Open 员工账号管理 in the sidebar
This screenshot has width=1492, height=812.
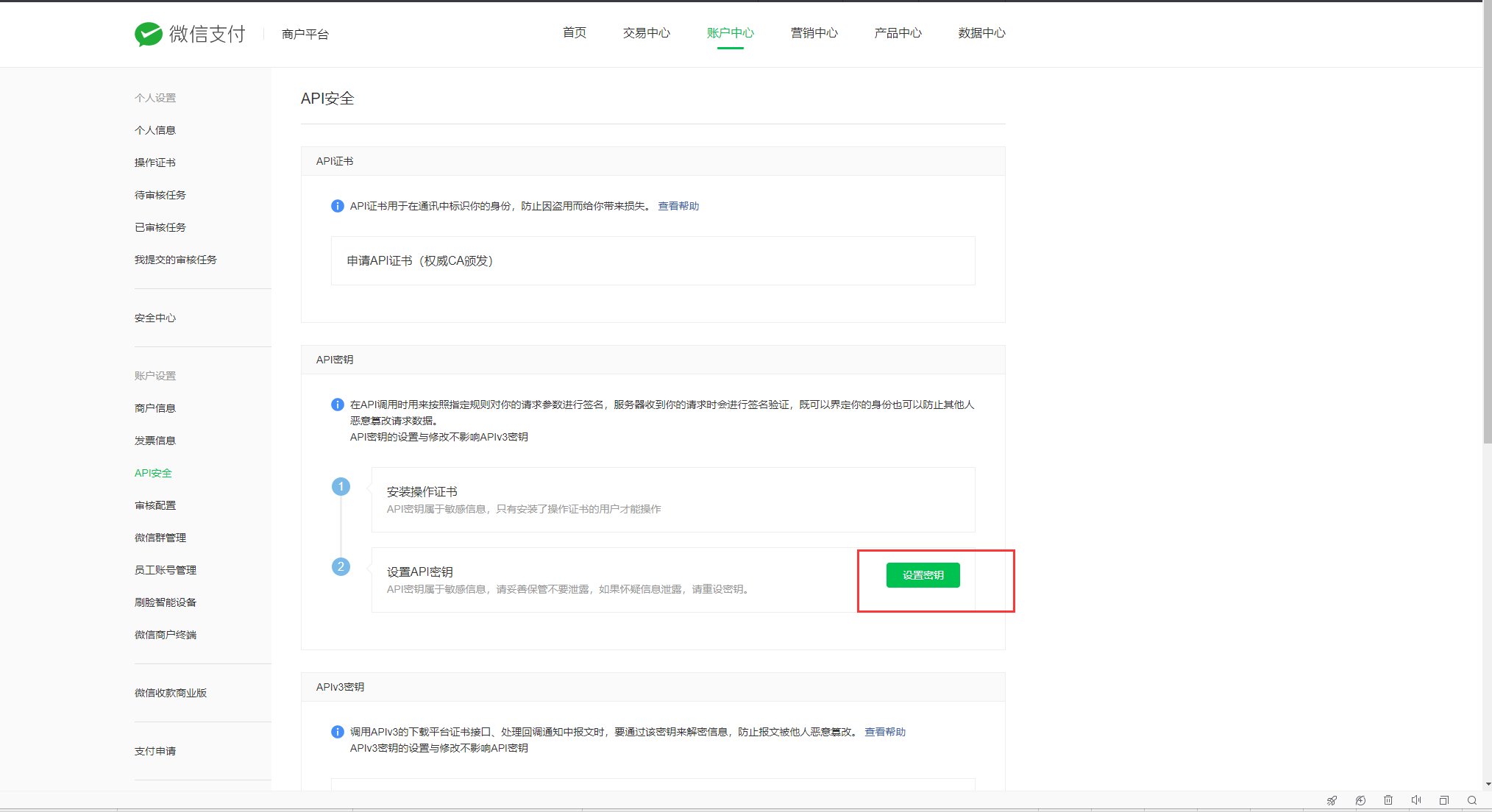point(166,570)
